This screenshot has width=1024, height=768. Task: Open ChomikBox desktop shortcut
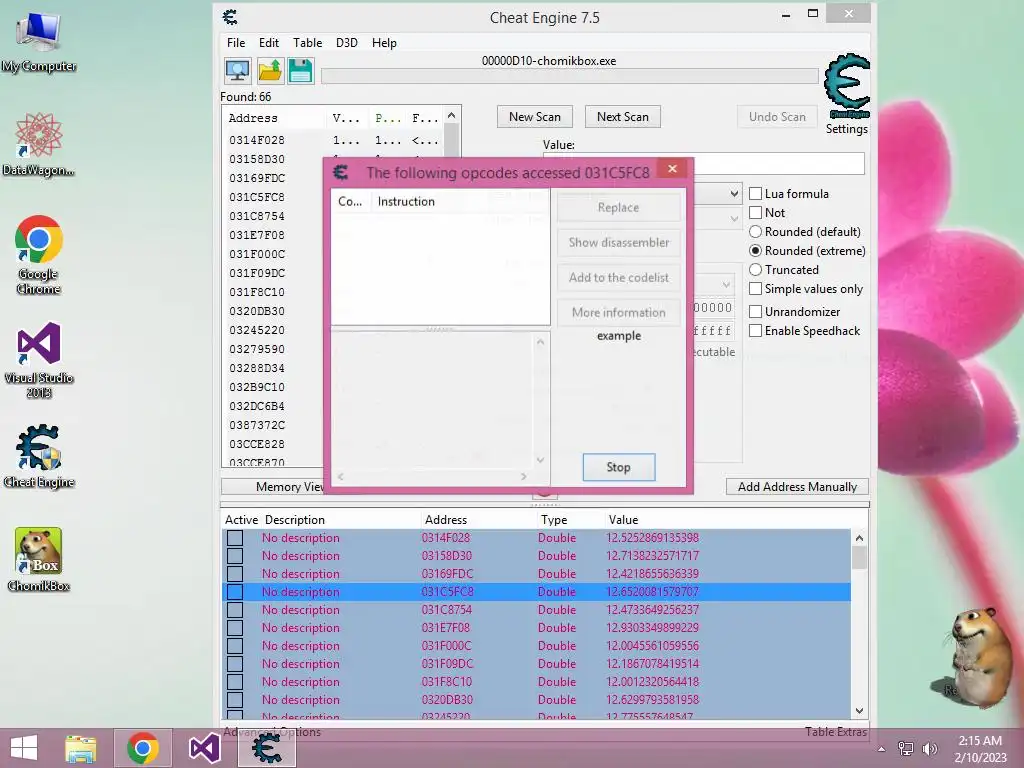pyautogui.click(x=39, y=560)
